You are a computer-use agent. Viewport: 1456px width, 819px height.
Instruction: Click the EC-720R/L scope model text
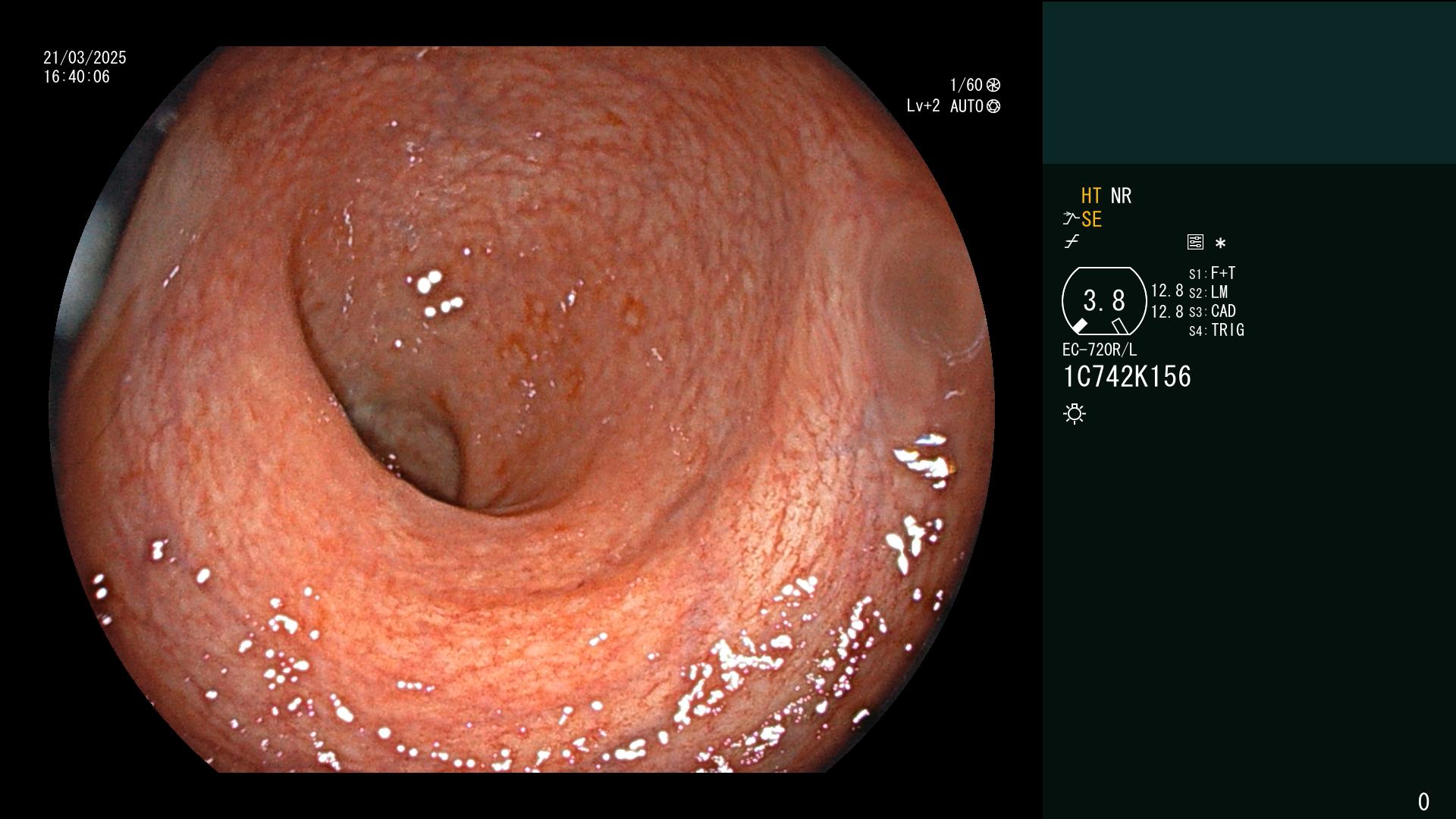click(x=1100, y=350)
